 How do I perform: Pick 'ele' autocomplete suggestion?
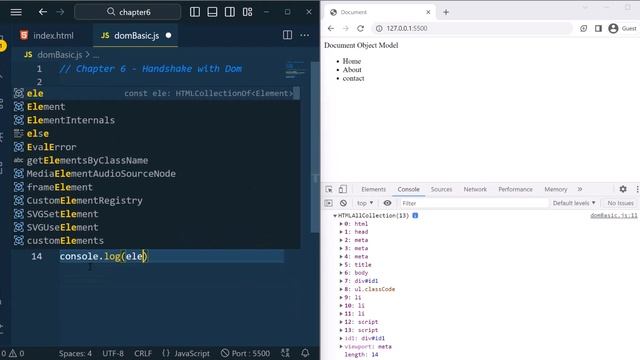[x=156, y=93]
